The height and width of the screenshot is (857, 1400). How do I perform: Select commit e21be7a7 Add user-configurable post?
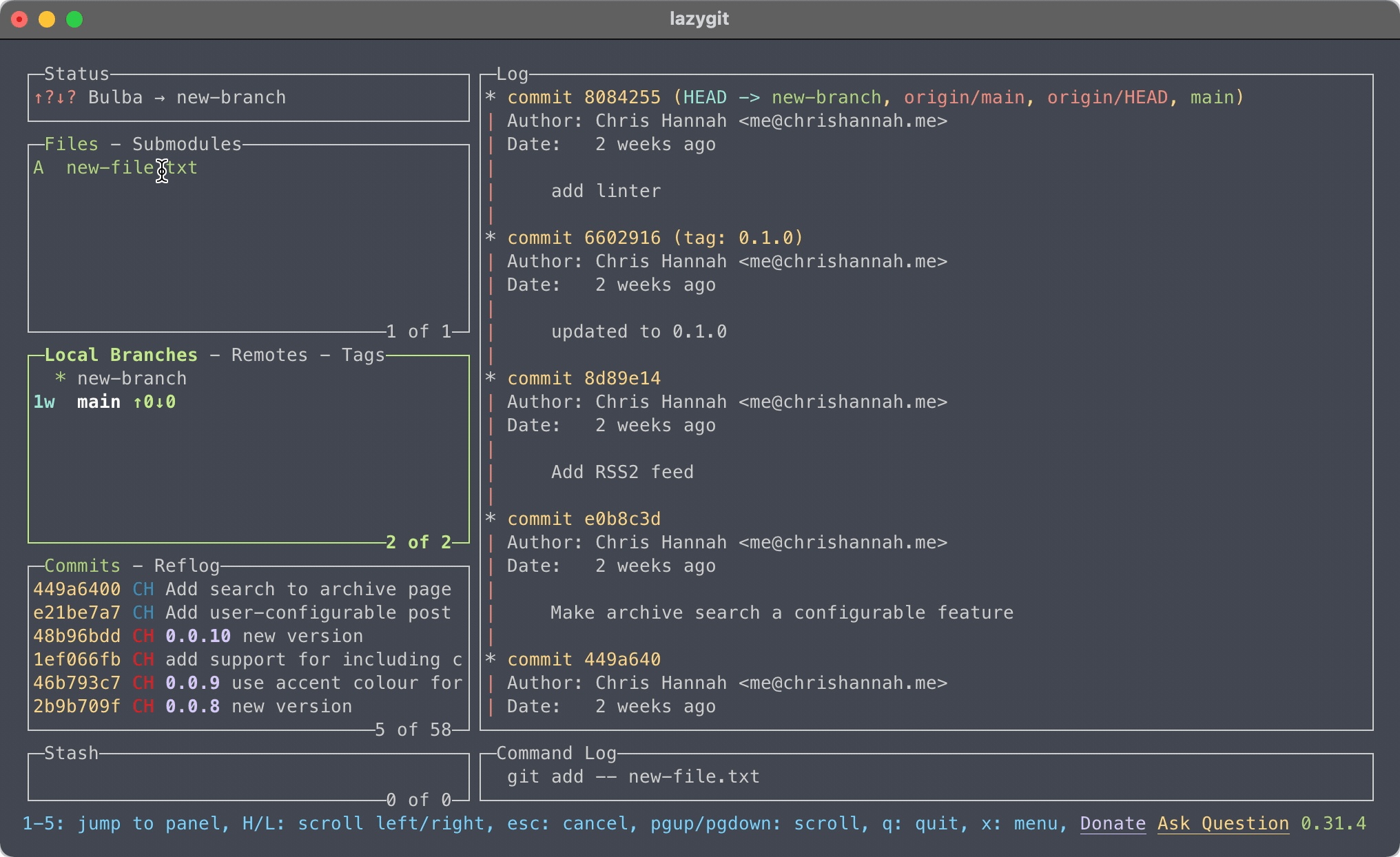tap(249, 612)
